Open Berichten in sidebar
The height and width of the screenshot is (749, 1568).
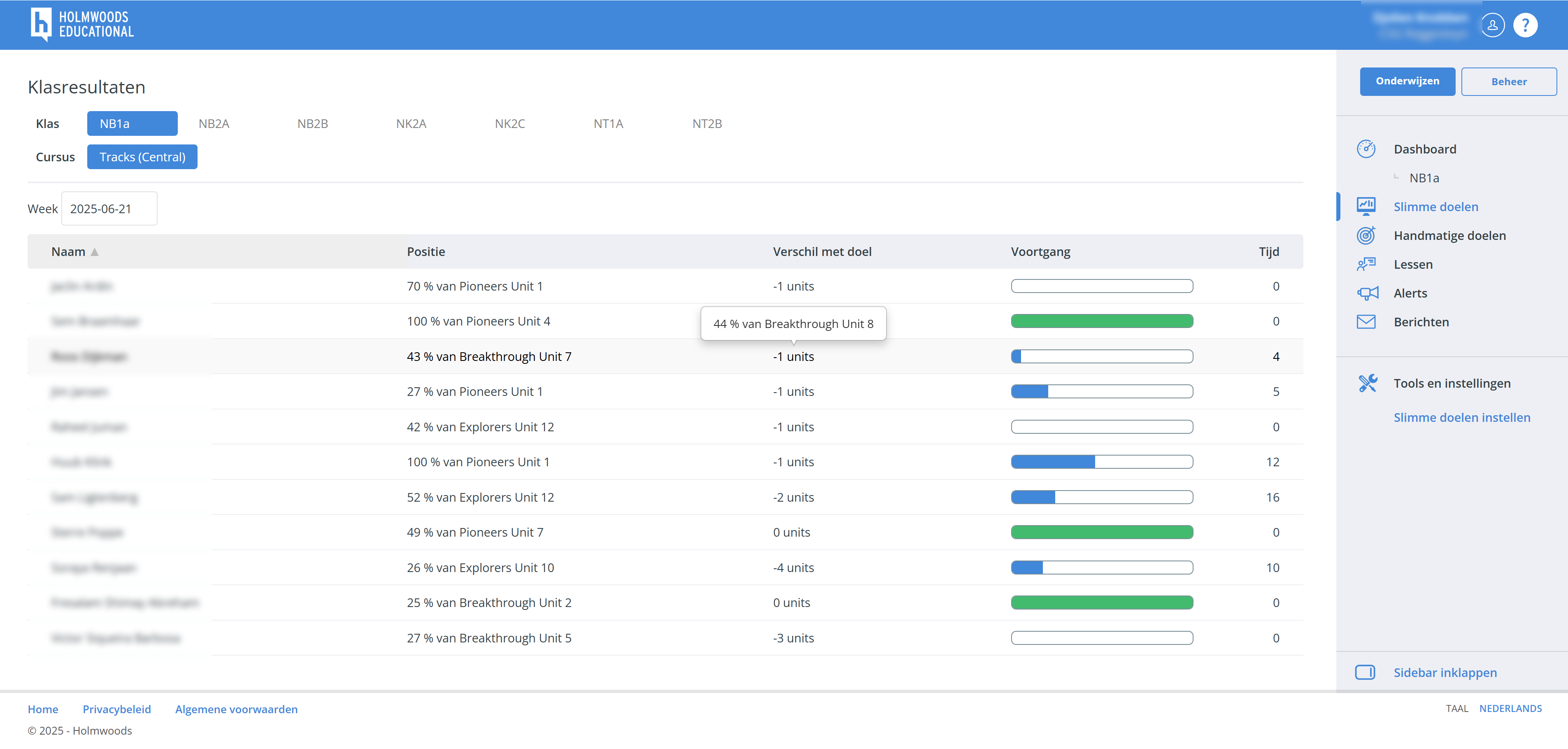tap(1421, 322)
